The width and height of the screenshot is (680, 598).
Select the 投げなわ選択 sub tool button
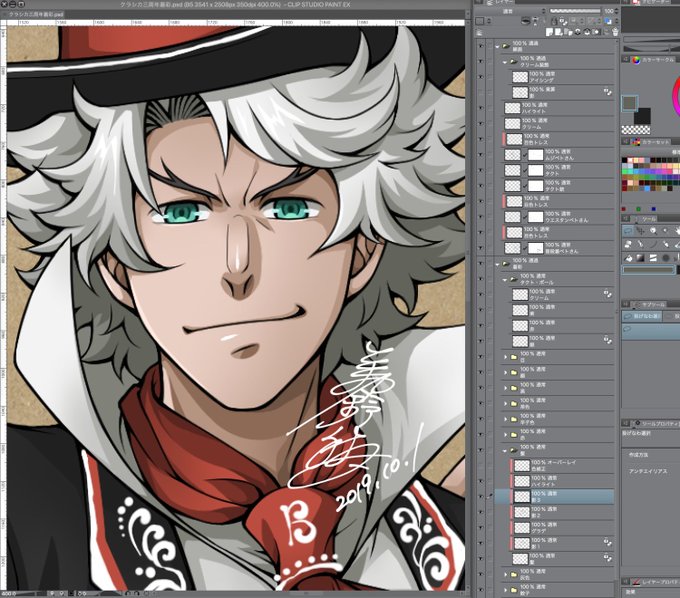(642, 316)
